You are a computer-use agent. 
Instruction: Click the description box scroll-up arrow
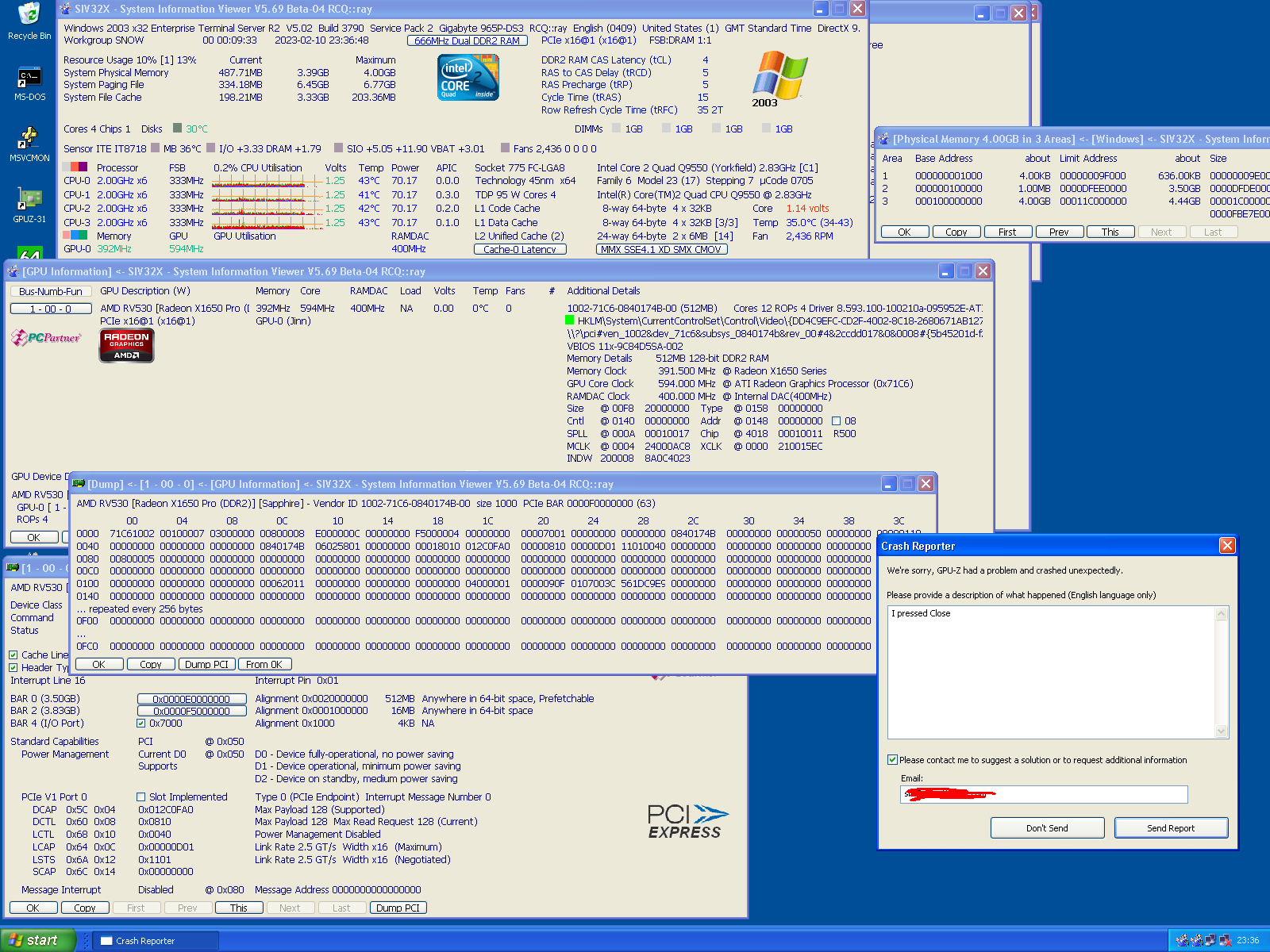coord(1222,613)
